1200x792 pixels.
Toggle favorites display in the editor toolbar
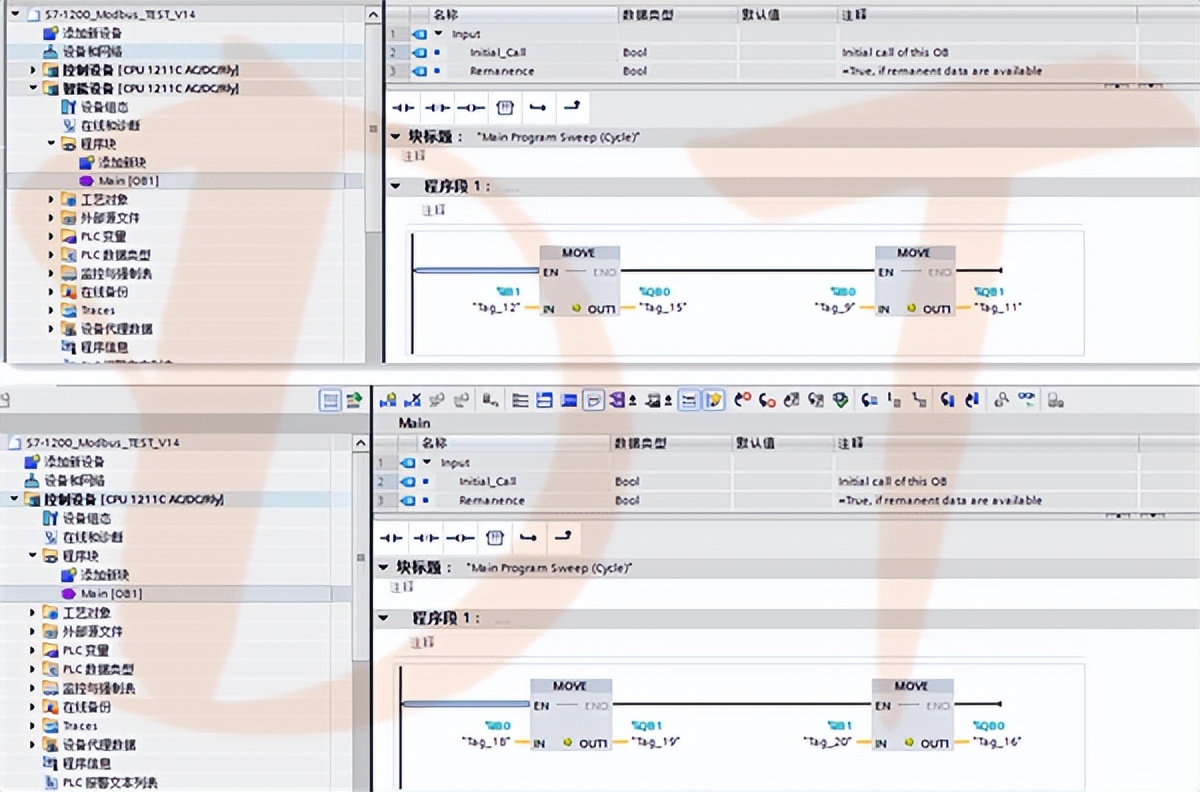pyautogui.click(x=713, y=401)
